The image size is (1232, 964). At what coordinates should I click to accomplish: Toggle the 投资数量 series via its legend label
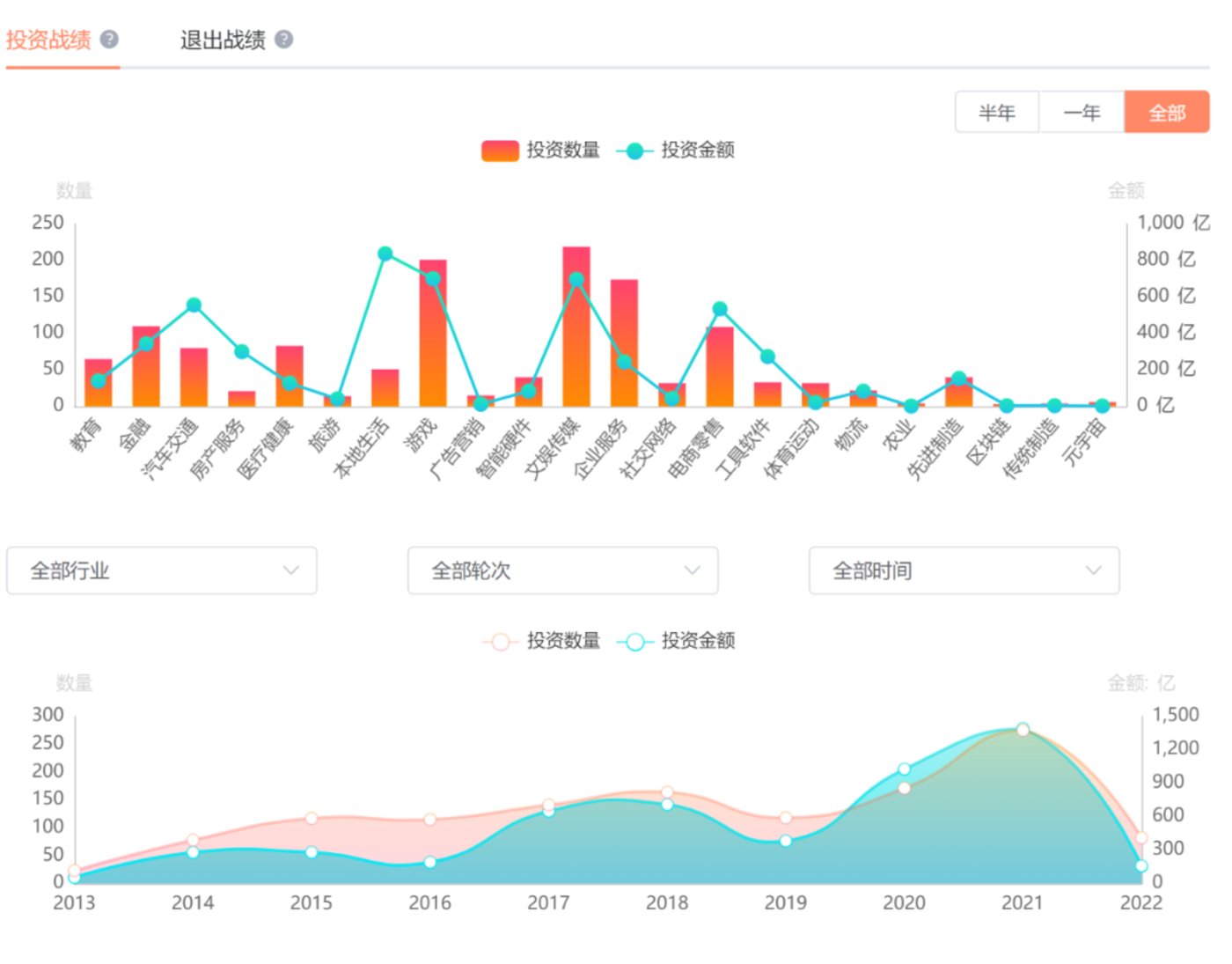tap(564, 150)
